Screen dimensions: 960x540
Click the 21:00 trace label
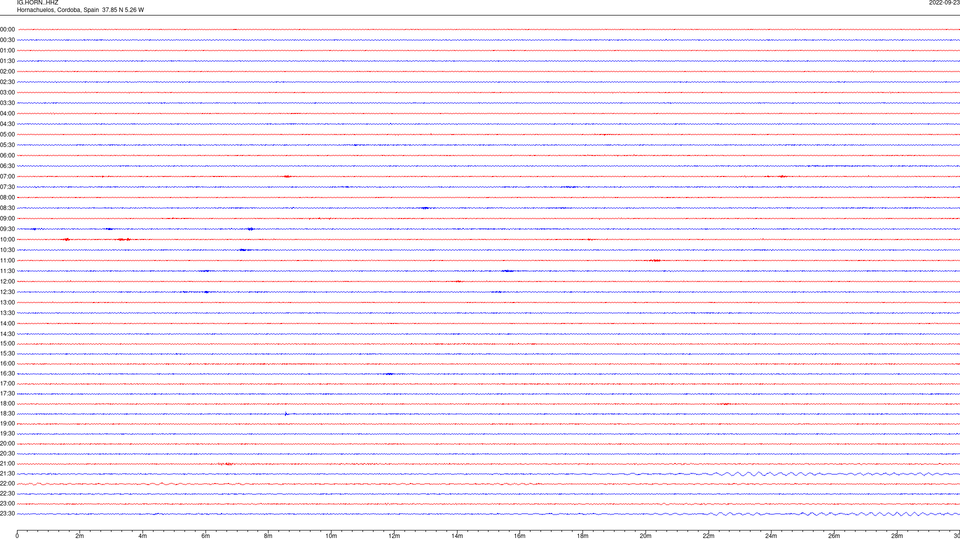(x=7, y=463)
